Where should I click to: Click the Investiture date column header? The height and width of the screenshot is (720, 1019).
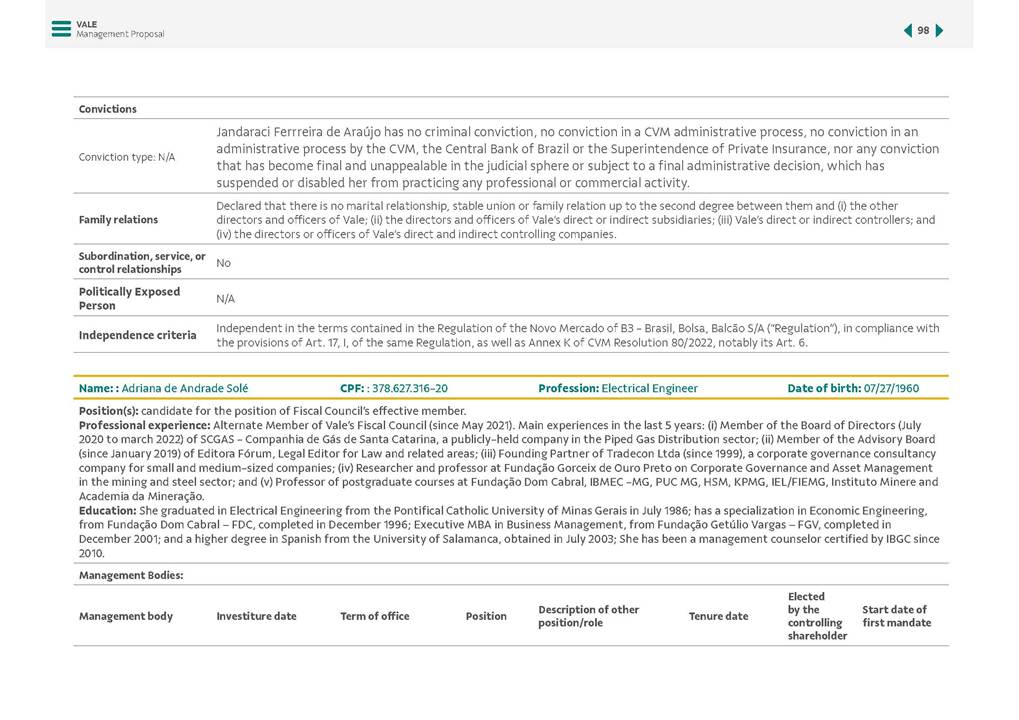256,616
